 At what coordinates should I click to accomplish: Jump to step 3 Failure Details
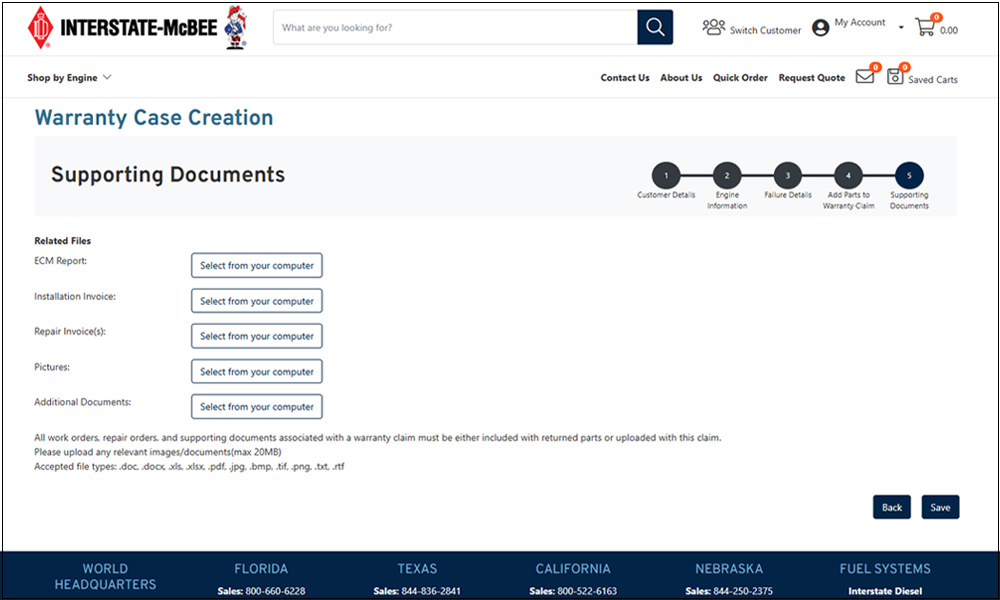pos(787,175)
